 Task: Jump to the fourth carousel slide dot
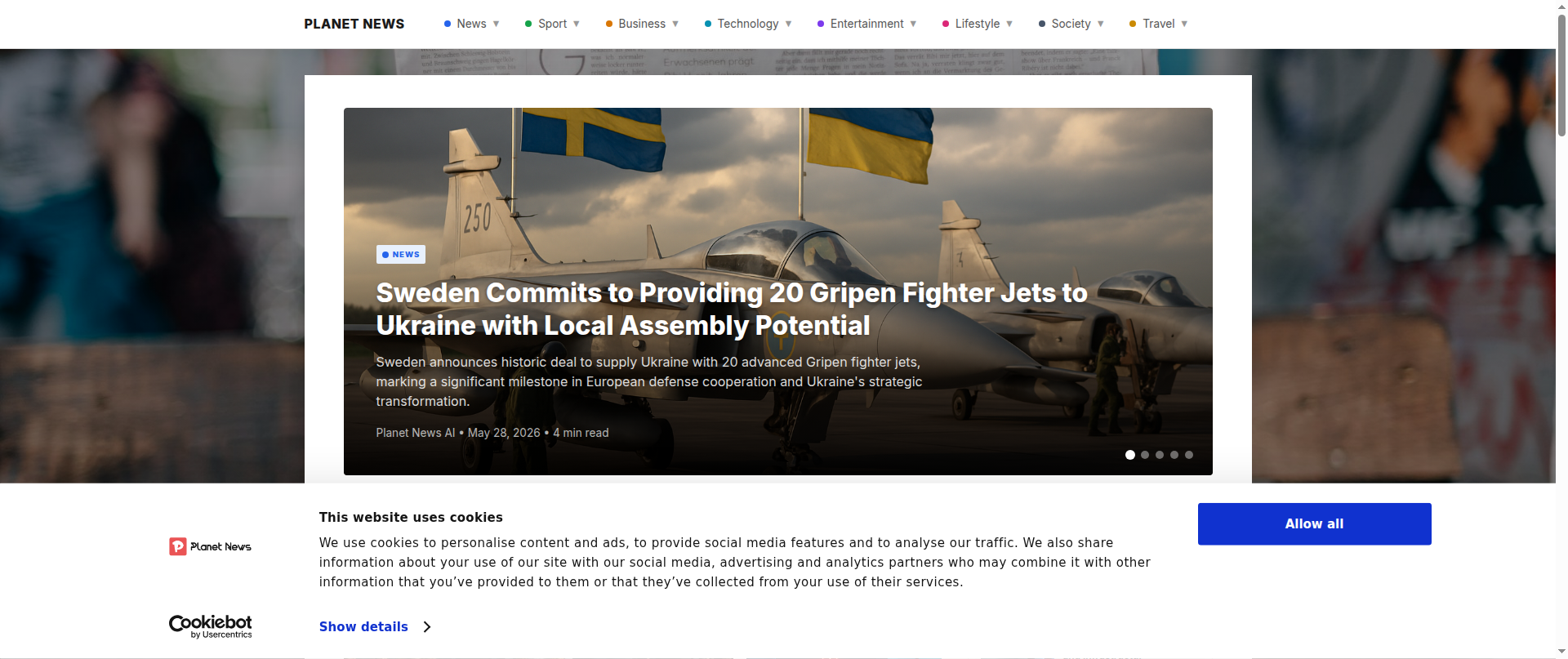tap(1174, 455)
